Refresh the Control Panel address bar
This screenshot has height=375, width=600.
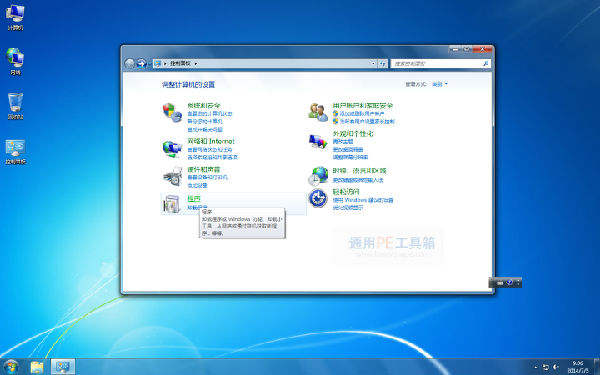[383, 64]
